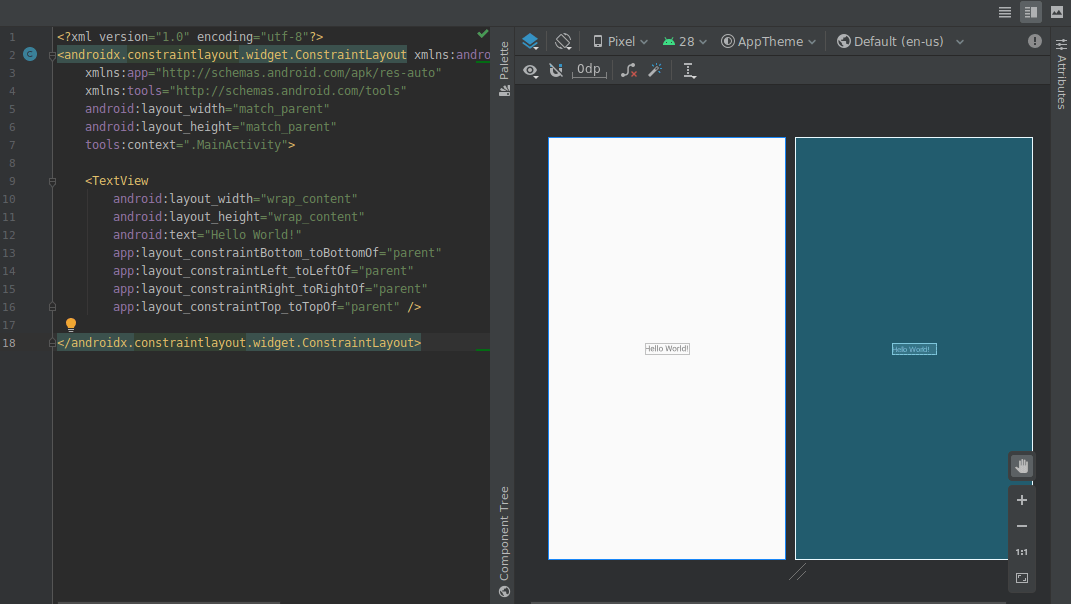Click the lightbulb intention icon in the editor
Screen dimensions: 1071x604
click(x=70, y=323)
